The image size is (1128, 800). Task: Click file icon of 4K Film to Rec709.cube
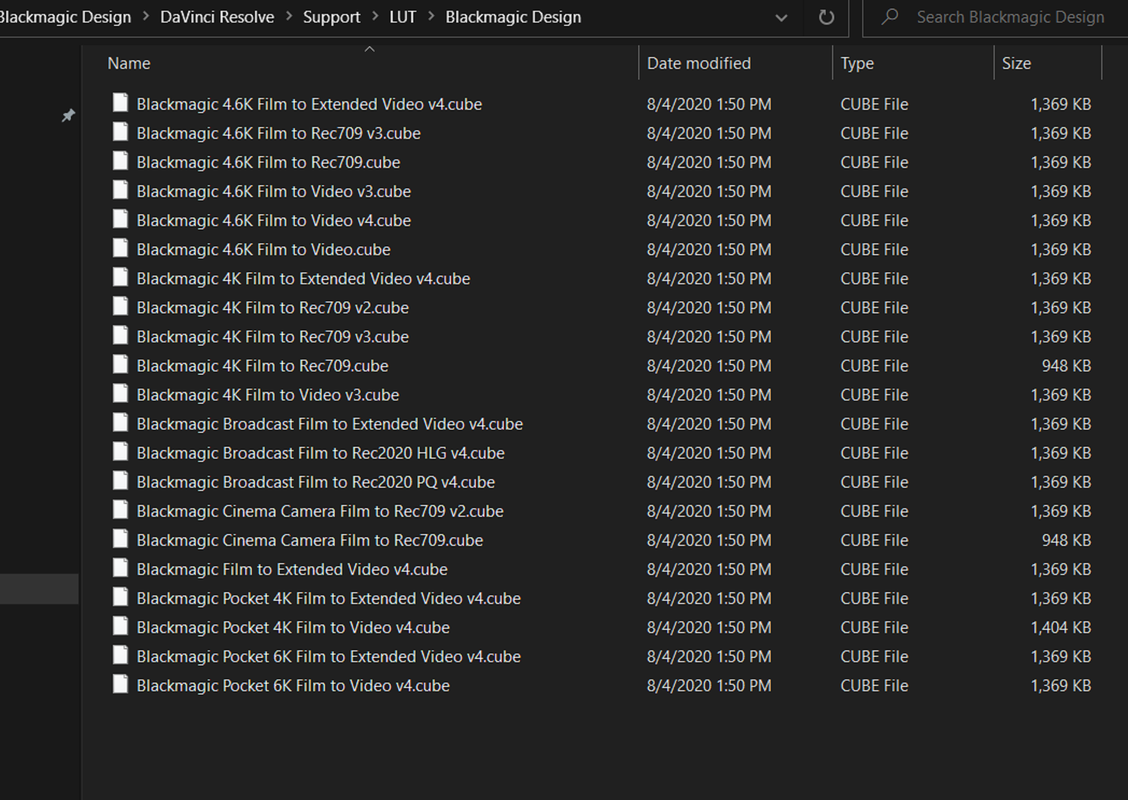tap(120, 365)
